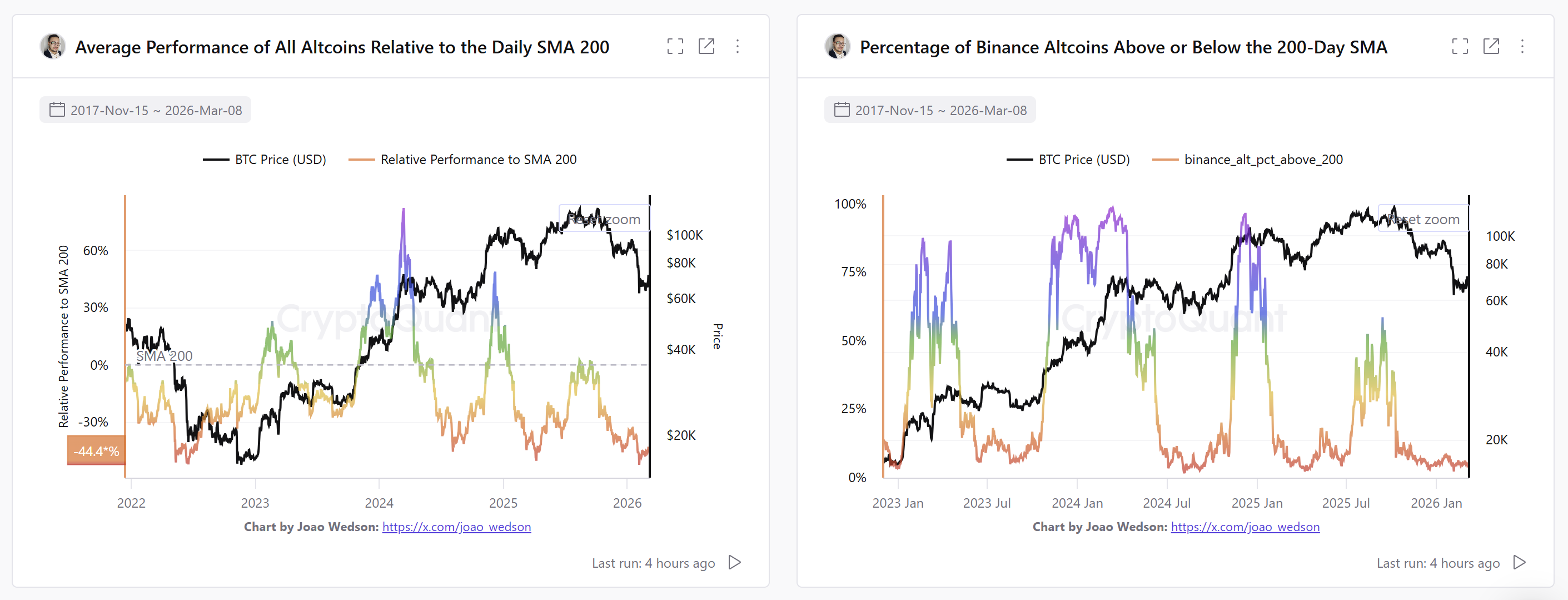The height and width of the screenshot is (600, 1568).
Task: Expand the left chart to fullscreen
Action: pos(675,46)
